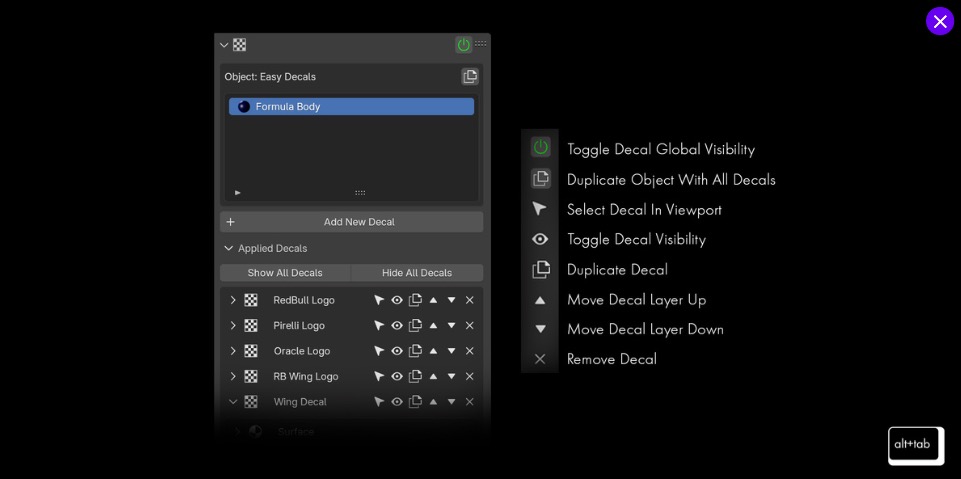Collapse the Applied Decals section
The width and height of the screenshot is (961, 479).
tap(229, 248)
